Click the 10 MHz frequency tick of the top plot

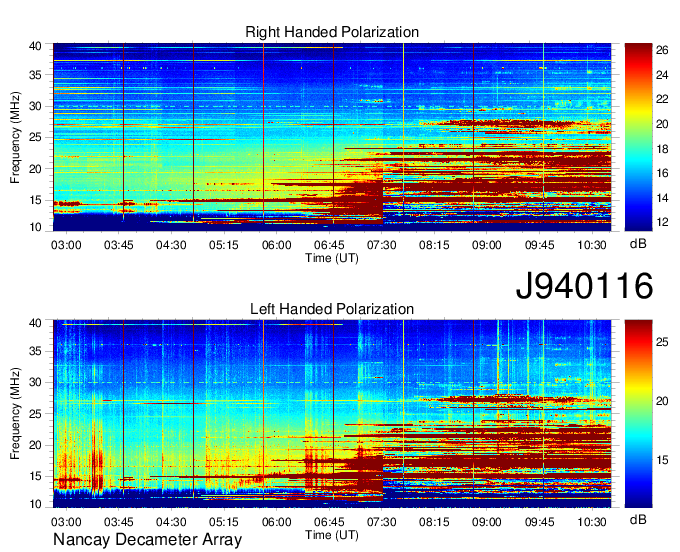(35, 227)
